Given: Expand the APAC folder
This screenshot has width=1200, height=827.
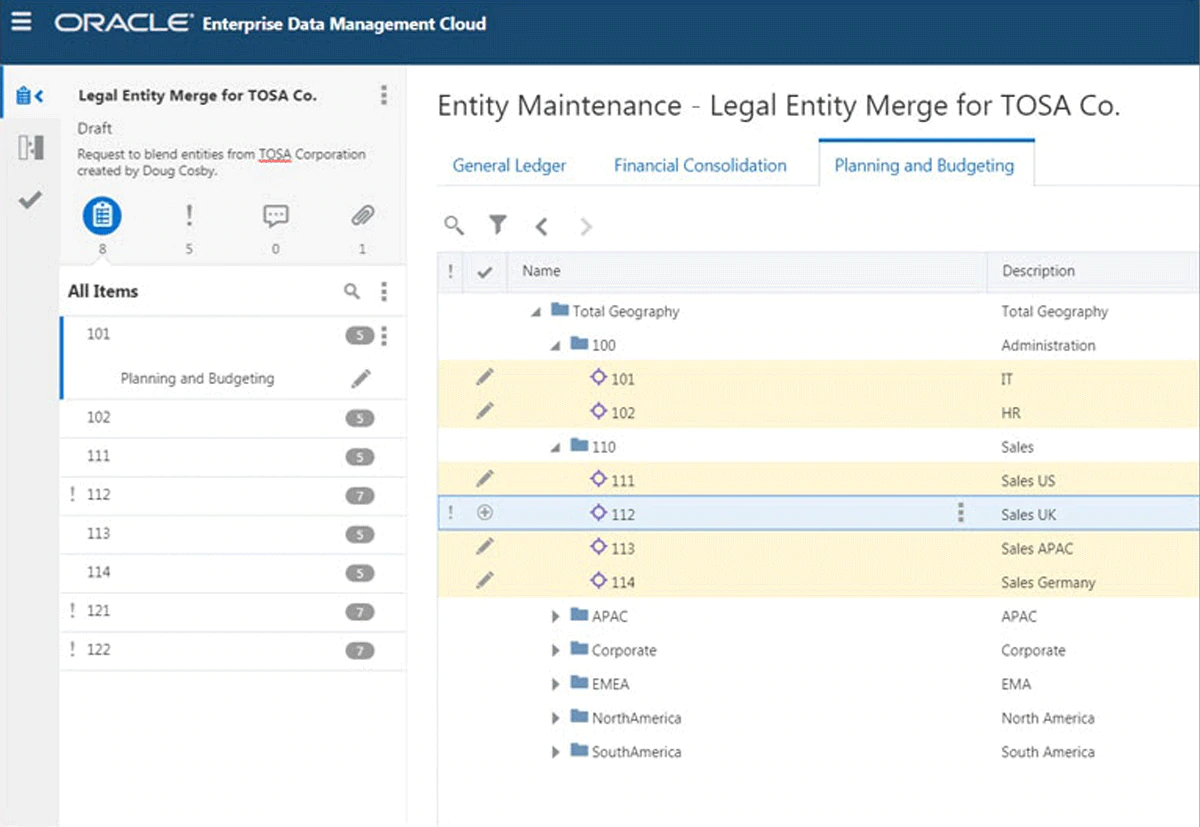Looking at the screenshot, I should click(556, 617).
